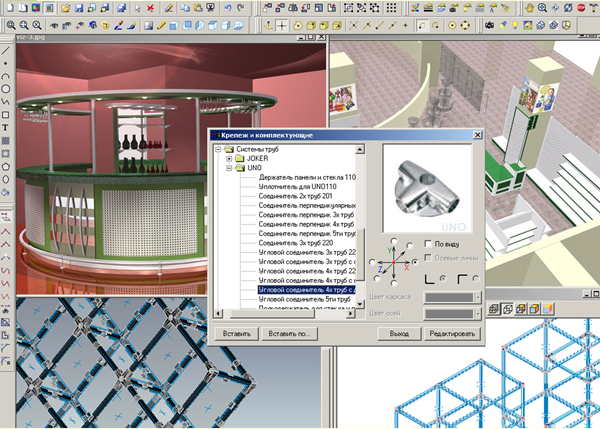This screenshot has height=429, width=600.
Task: Click the red delete X toolbar icon
Action: [150, 7]
